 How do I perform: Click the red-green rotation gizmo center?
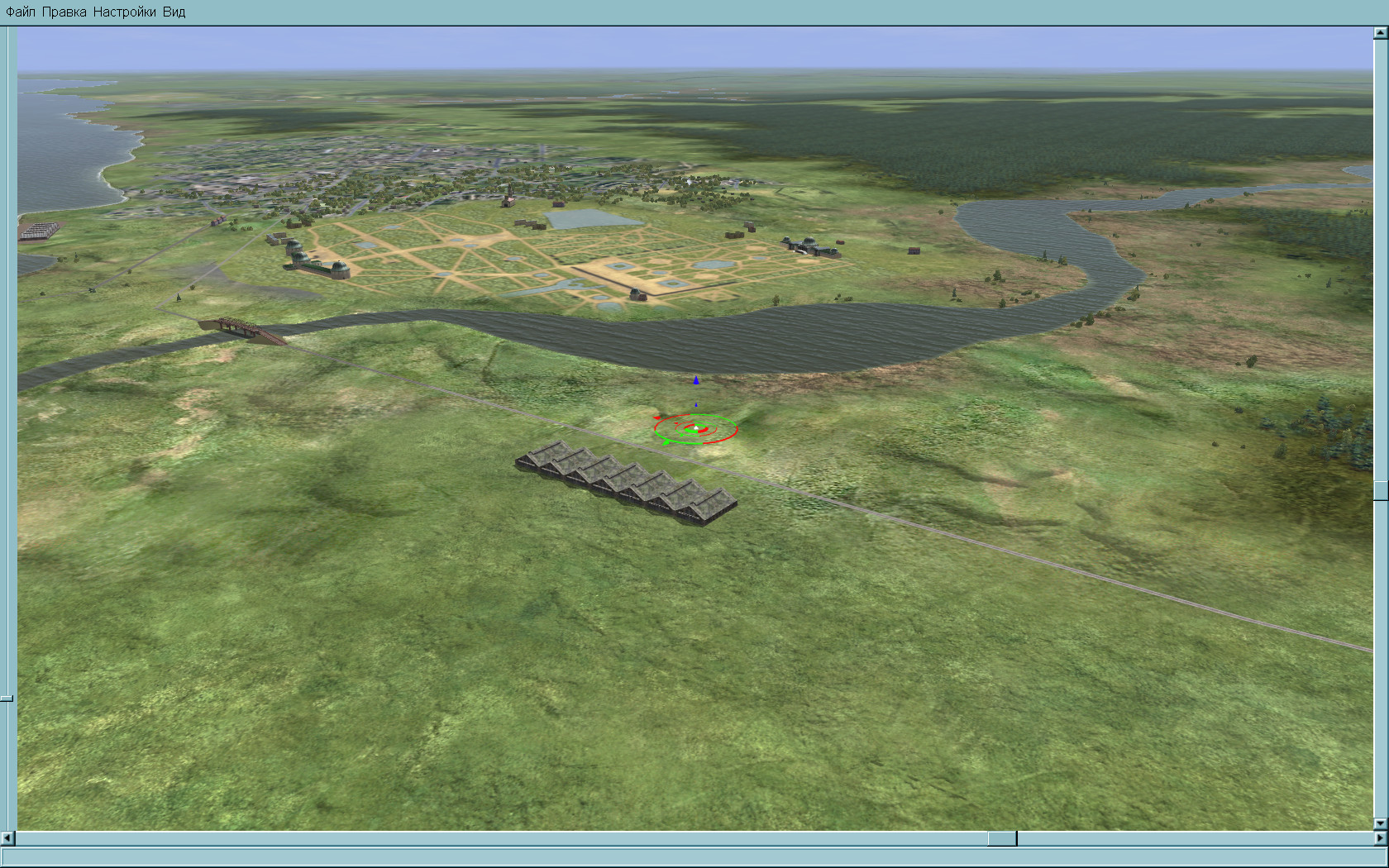point(696,428)
